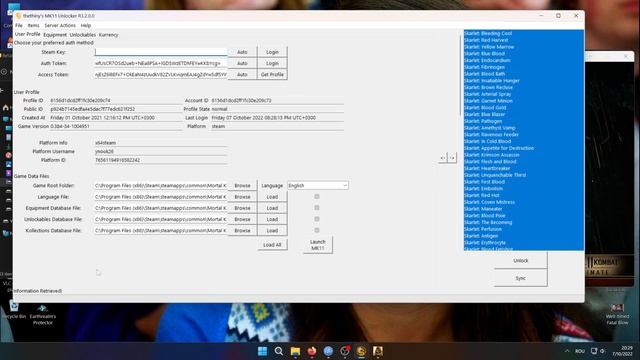Viewport: 640px width, 360px height.
Task: Click the Load All button
Action: pos(272,245)
